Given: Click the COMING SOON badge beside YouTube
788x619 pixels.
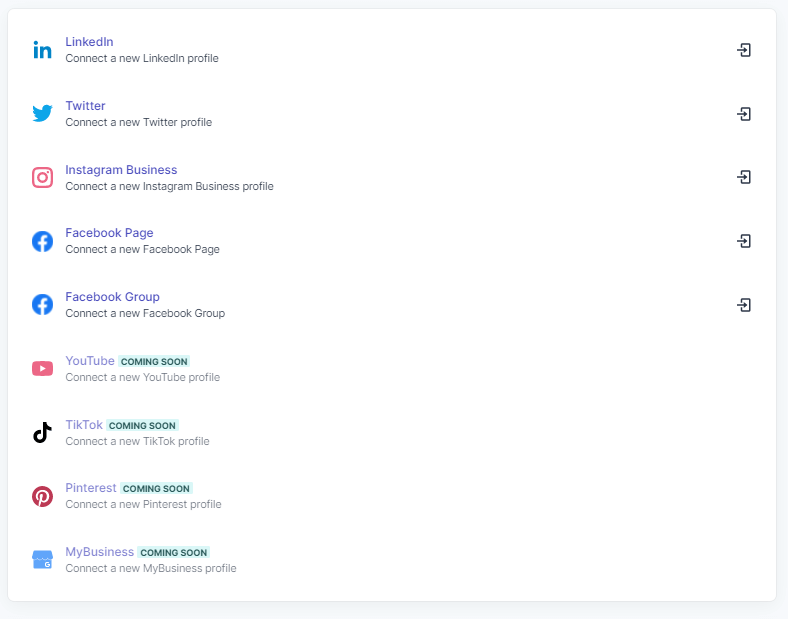Looking at the screenshot, I should 154,362.
